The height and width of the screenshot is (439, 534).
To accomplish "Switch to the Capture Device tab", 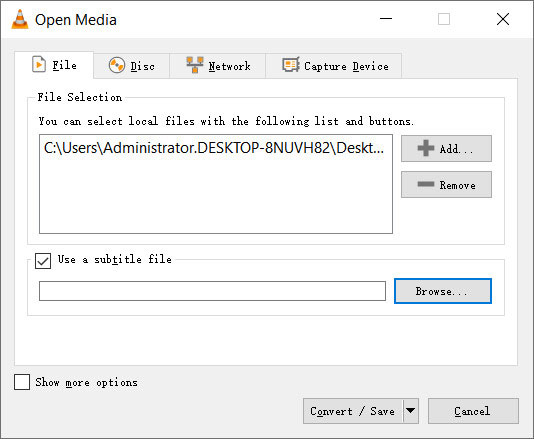I will pyautogui.click(x=334, y=66).
